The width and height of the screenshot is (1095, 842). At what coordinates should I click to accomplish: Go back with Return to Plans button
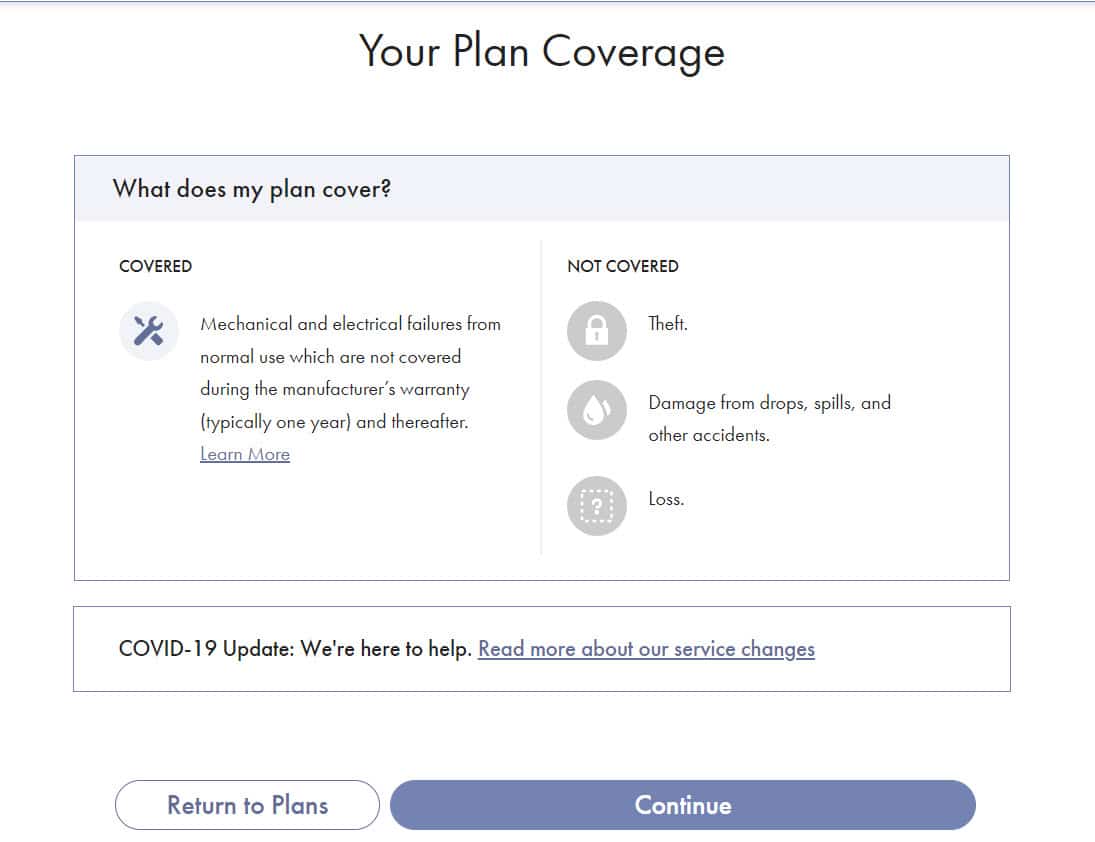pos(247,805)
